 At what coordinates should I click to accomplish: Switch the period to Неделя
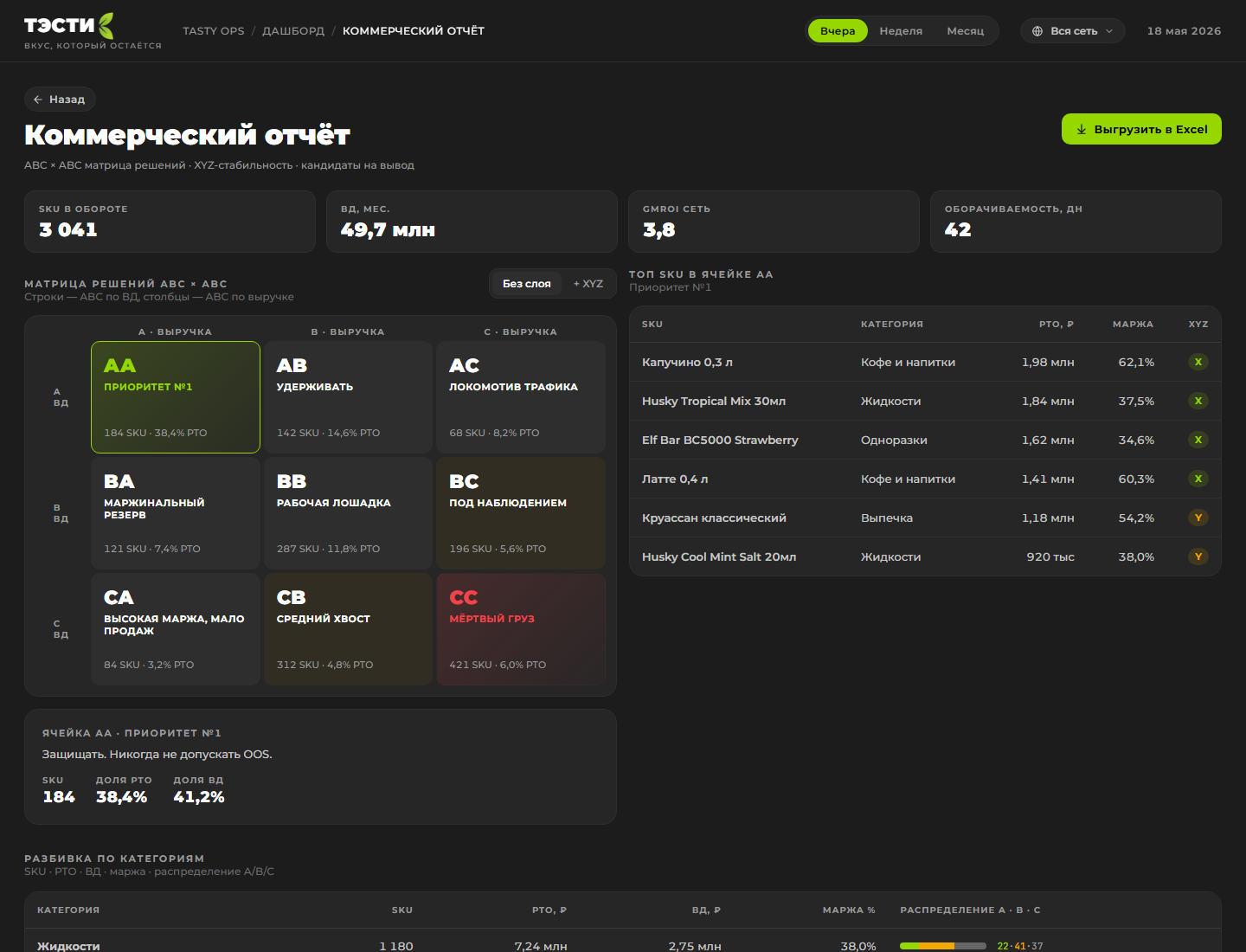(901, 31)
